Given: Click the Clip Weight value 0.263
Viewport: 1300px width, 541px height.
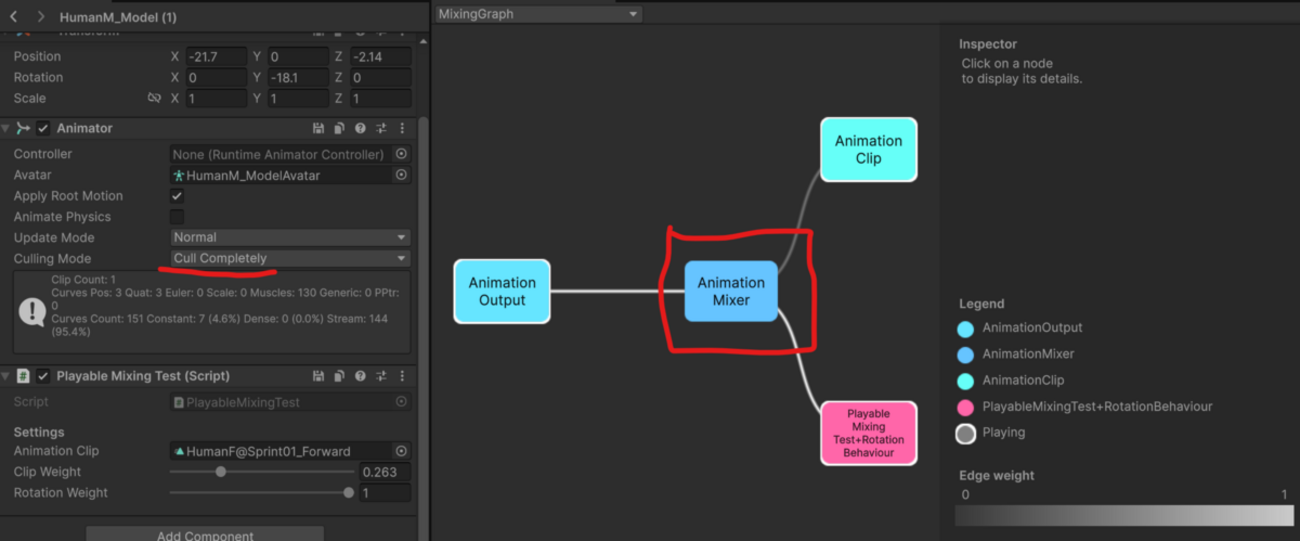Looking at the screenshot, I should tap(385, 472).
